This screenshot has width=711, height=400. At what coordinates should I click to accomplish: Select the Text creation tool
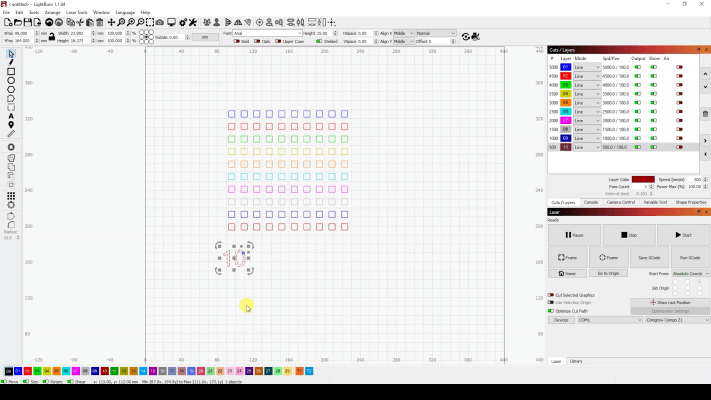[x=11, y=115]
